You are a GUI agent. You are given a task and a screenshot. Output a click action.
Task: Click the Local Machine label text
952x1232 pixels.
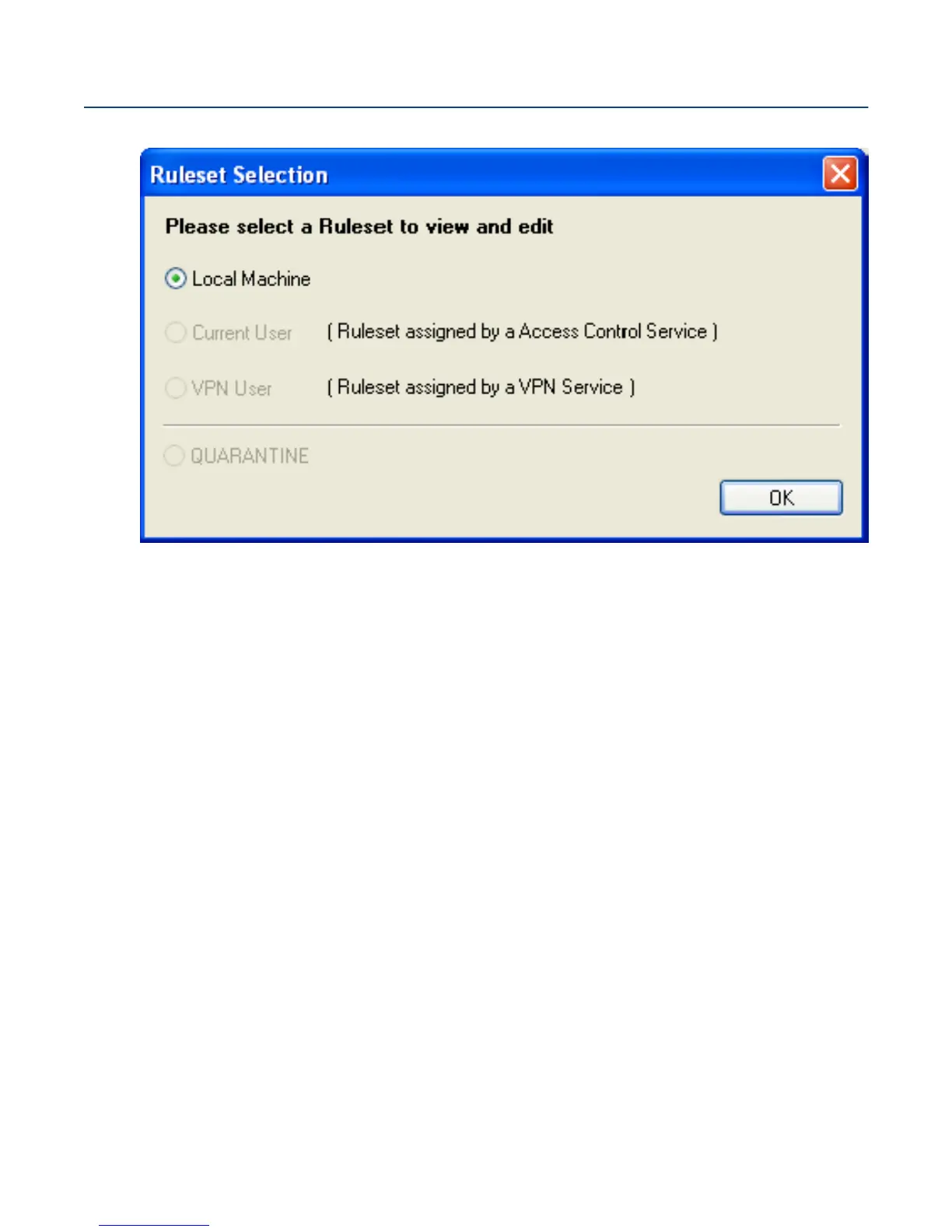point(251,278)
